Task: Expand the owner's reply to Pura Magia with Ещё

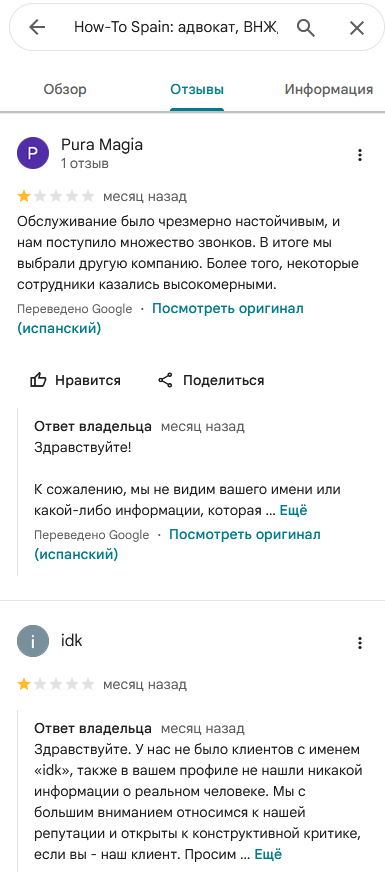Action: tap(293, 511)
